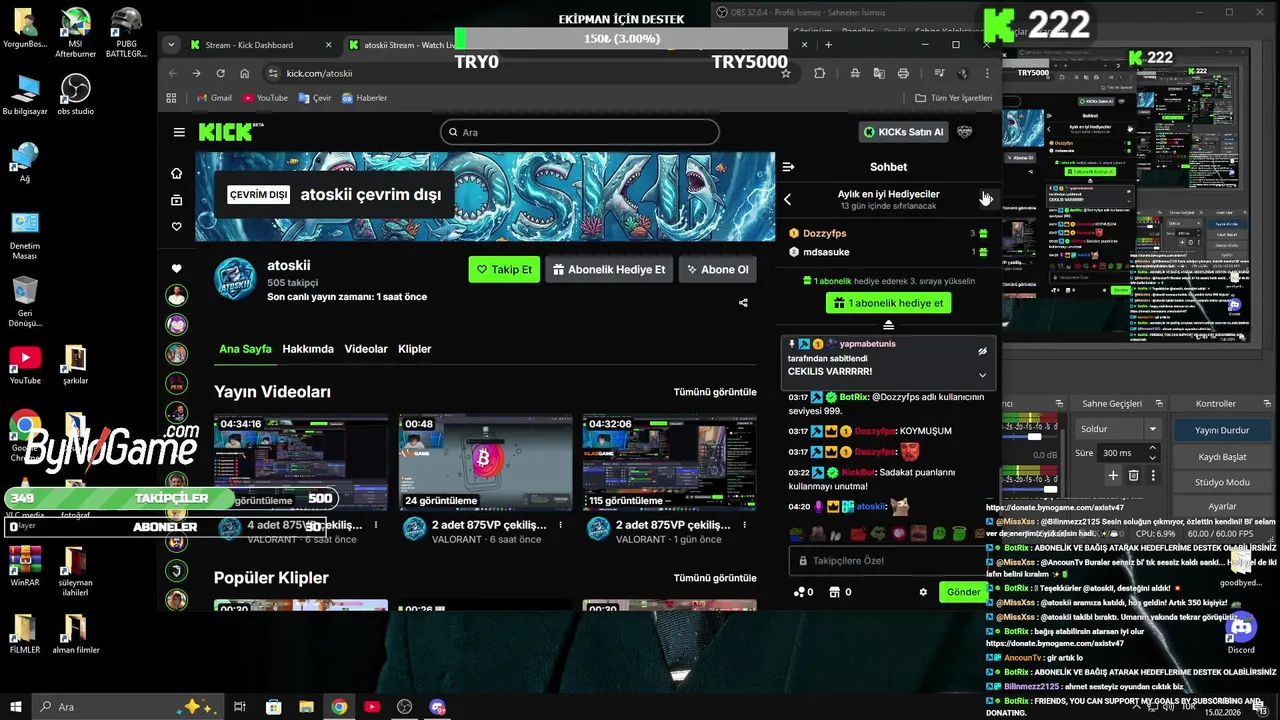Open Chrome extensions puzzle icon
The image size is (1280, 720).
point(820,73)
